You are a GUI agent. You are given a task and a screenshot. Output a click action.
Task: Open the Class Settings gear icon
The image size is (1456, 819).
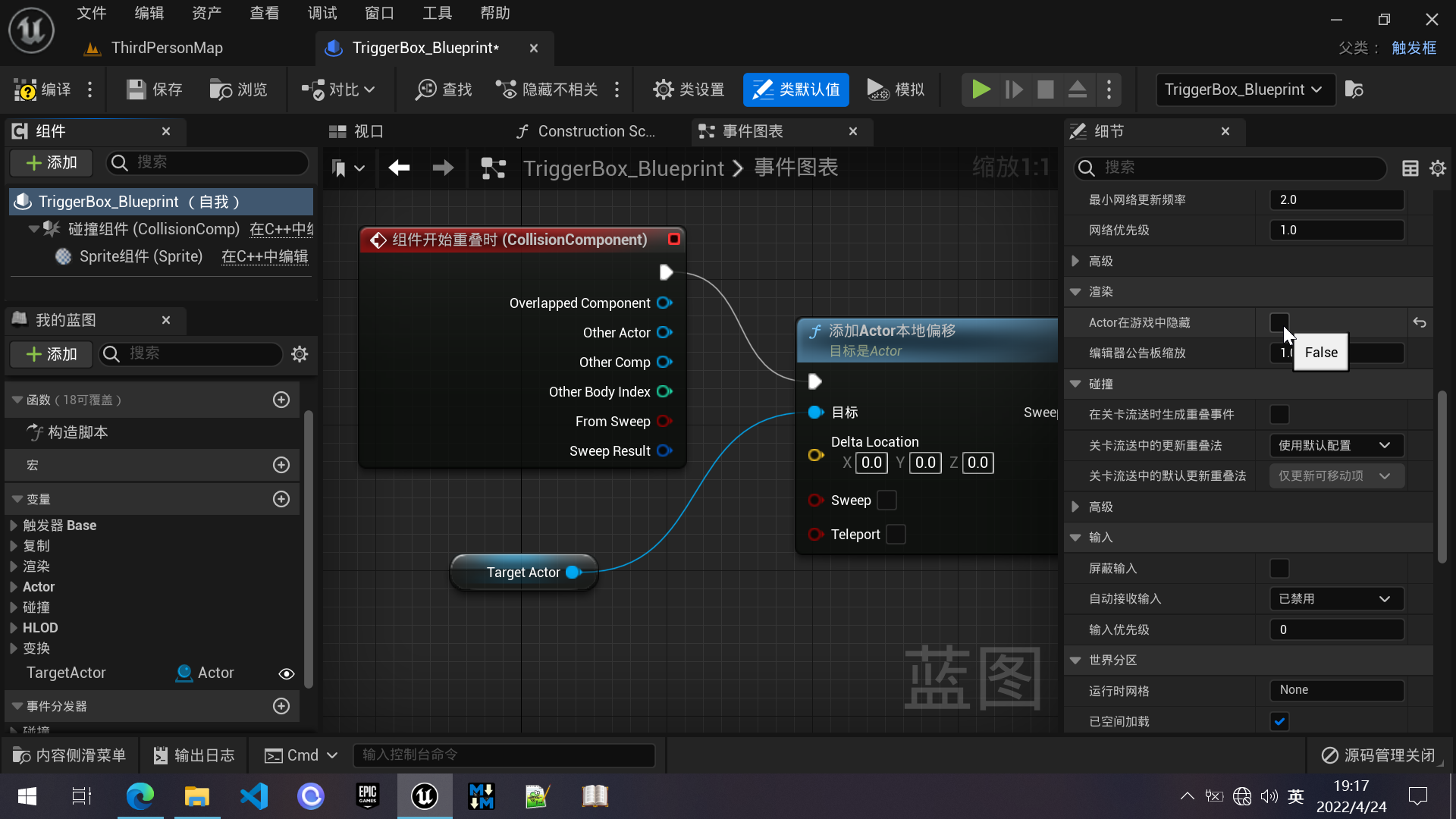coord(664,89)
